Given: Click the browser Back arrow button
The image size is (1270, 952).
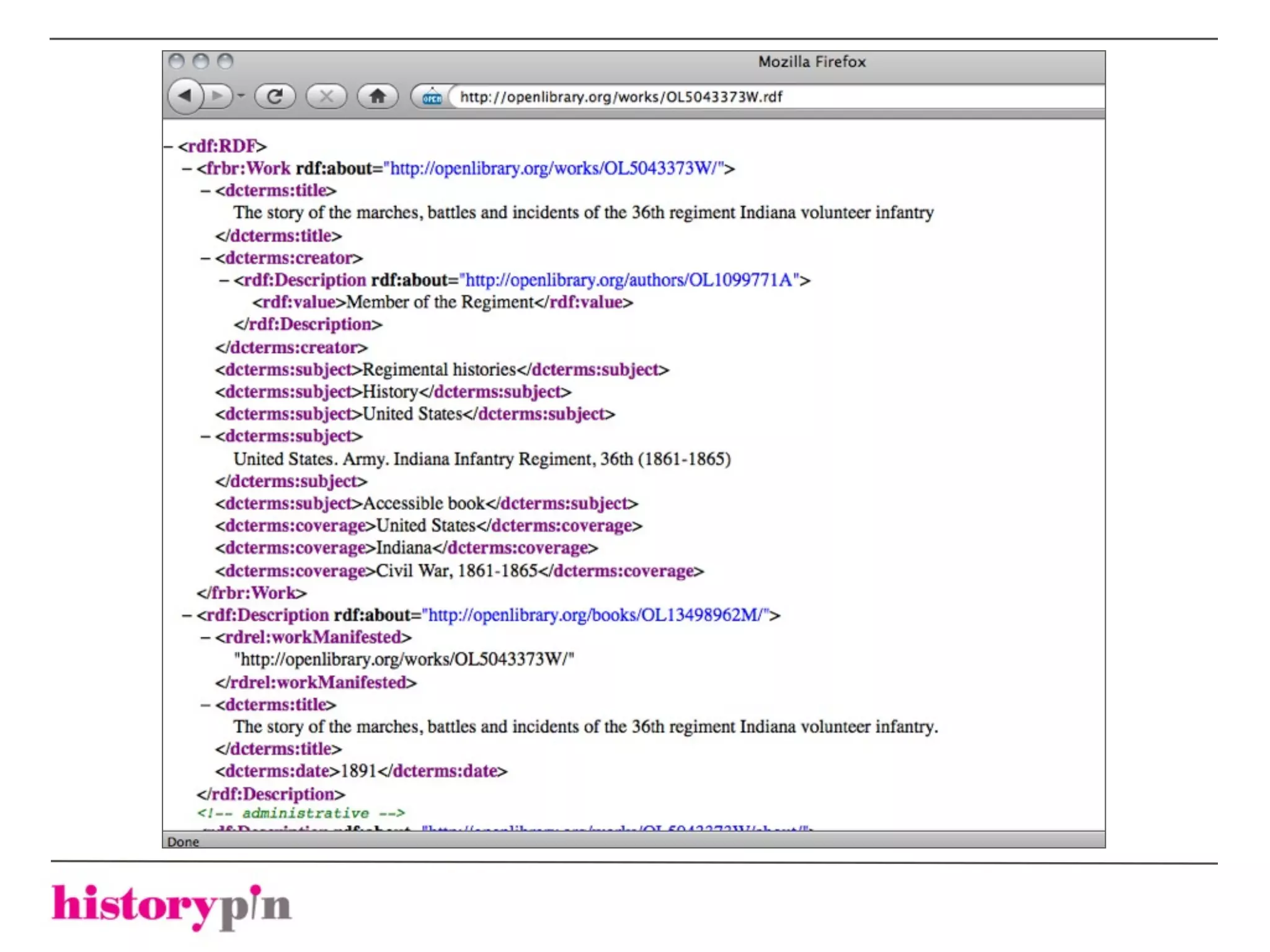Looking at the screenshot, I should 184,96.
